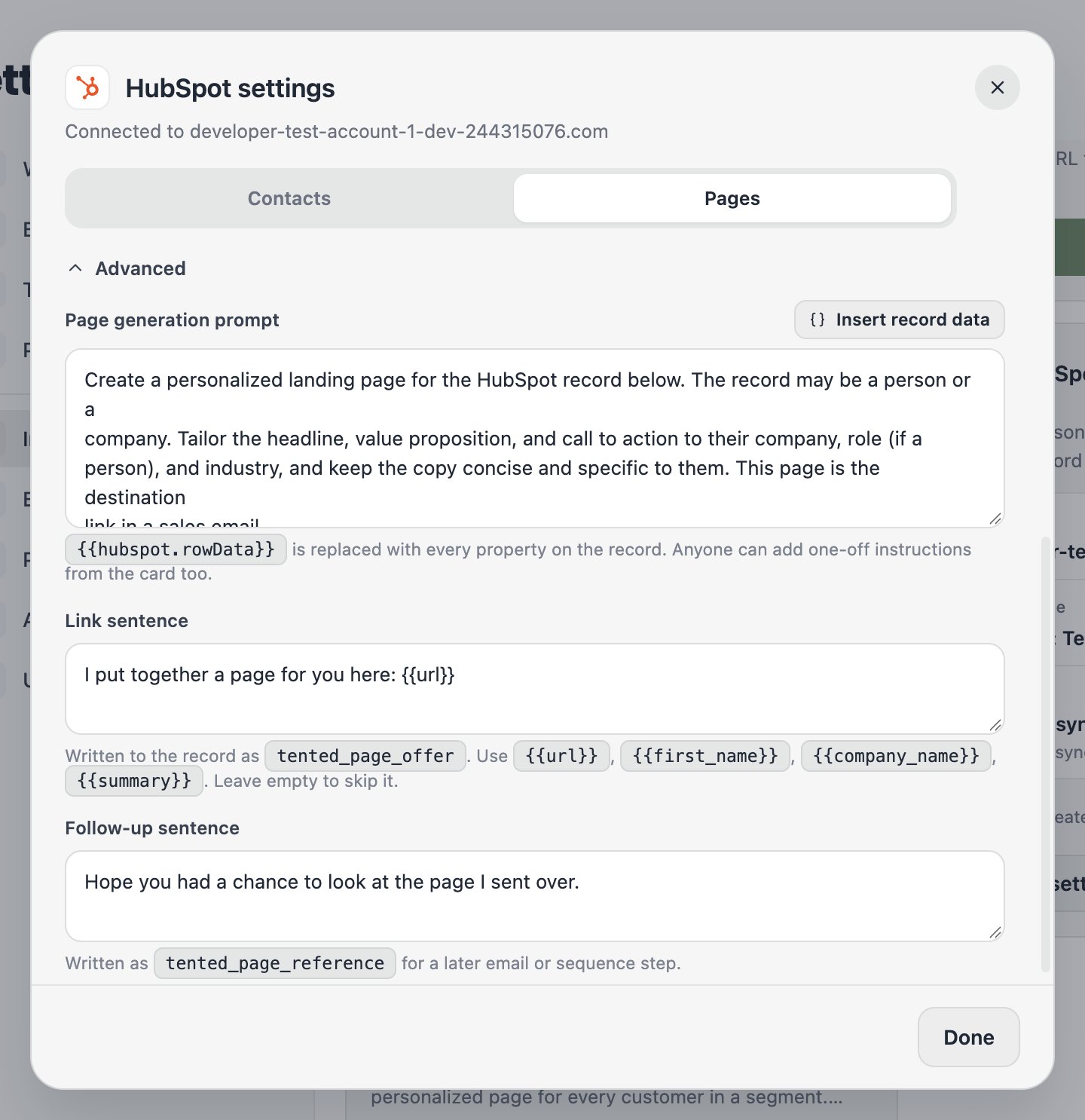This screenshot has height=1120, width=1085.
Task: Click the {{company_name}} variable chip
Action: click(896, 756)
